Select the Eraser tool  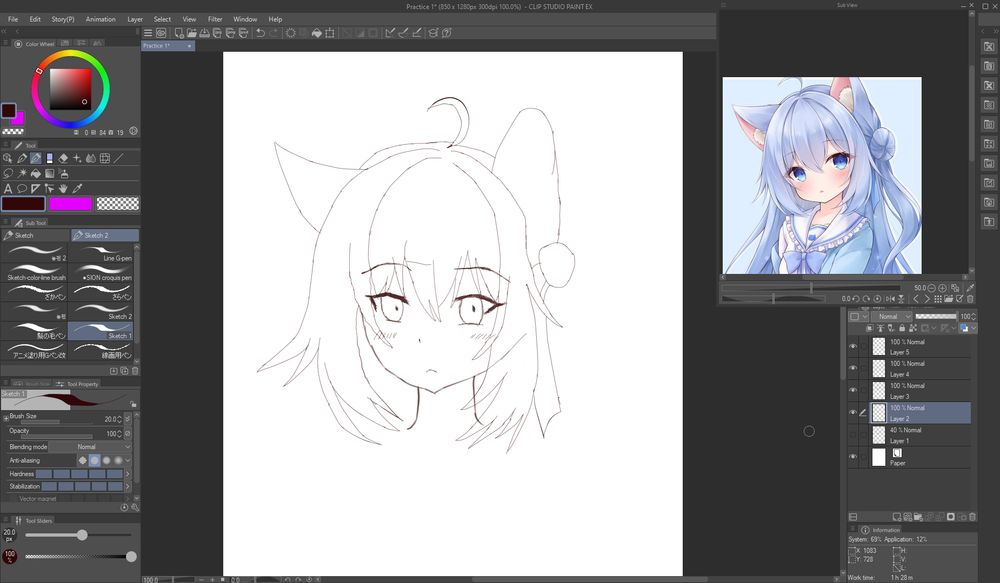(63, 158)
